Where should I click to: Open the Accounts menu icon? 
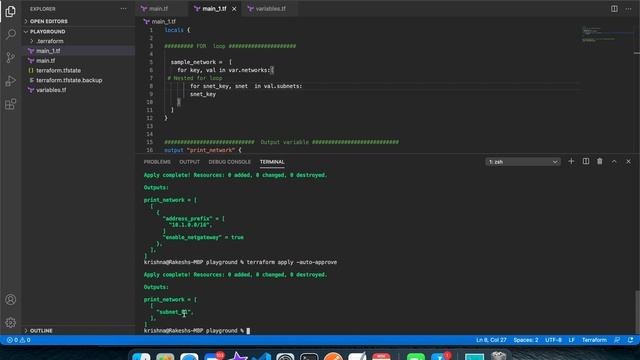point(11,300)
